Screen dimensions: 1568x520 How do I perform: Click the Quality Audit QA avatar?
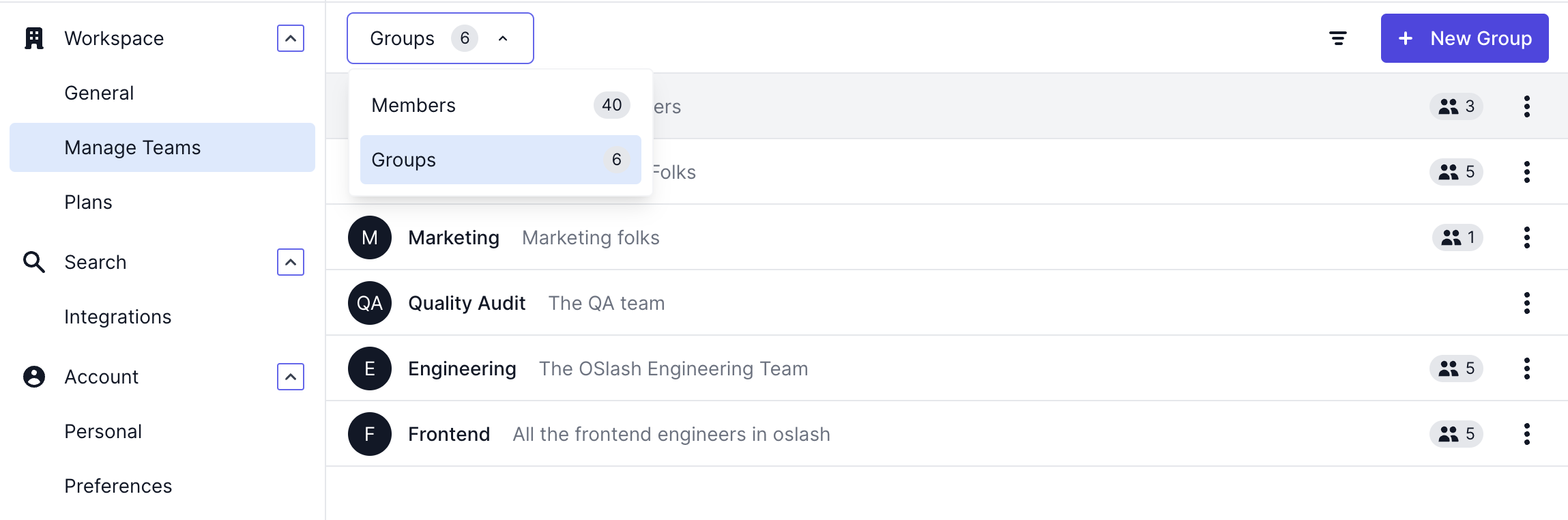pos(370,303)
